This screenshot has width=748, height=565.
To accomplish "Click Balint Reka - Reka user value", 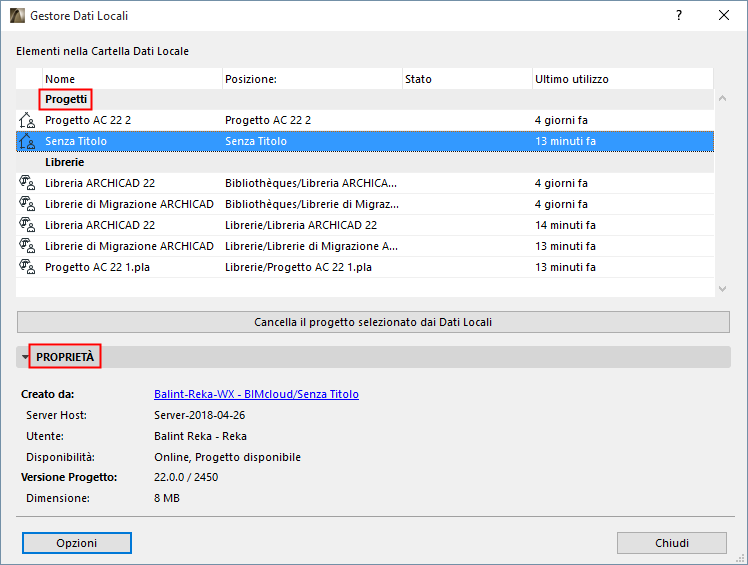I will coord(200,436).
